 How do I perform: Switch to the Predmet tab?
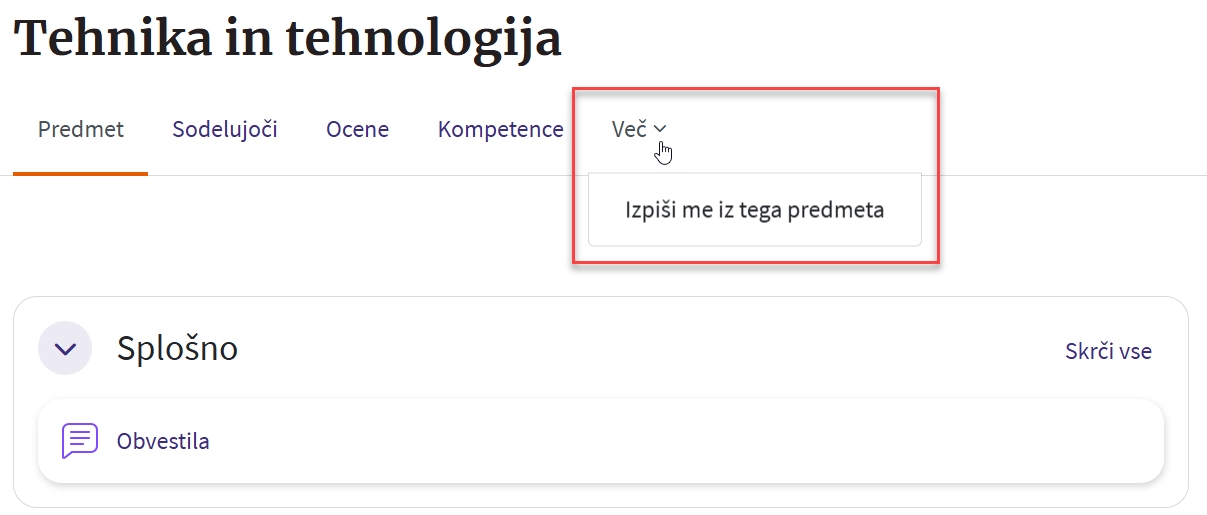point(80,129)
